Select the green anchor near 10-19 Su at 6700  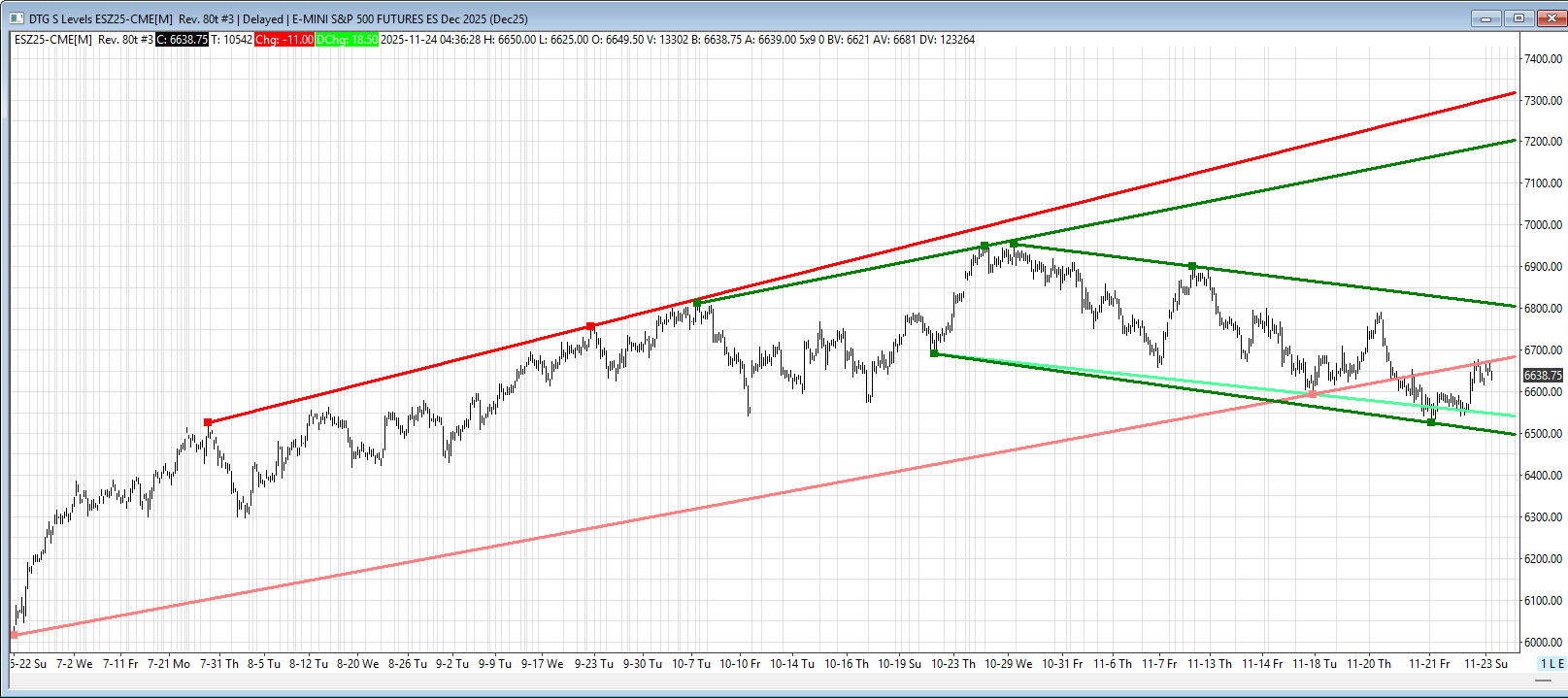point(934,353)
